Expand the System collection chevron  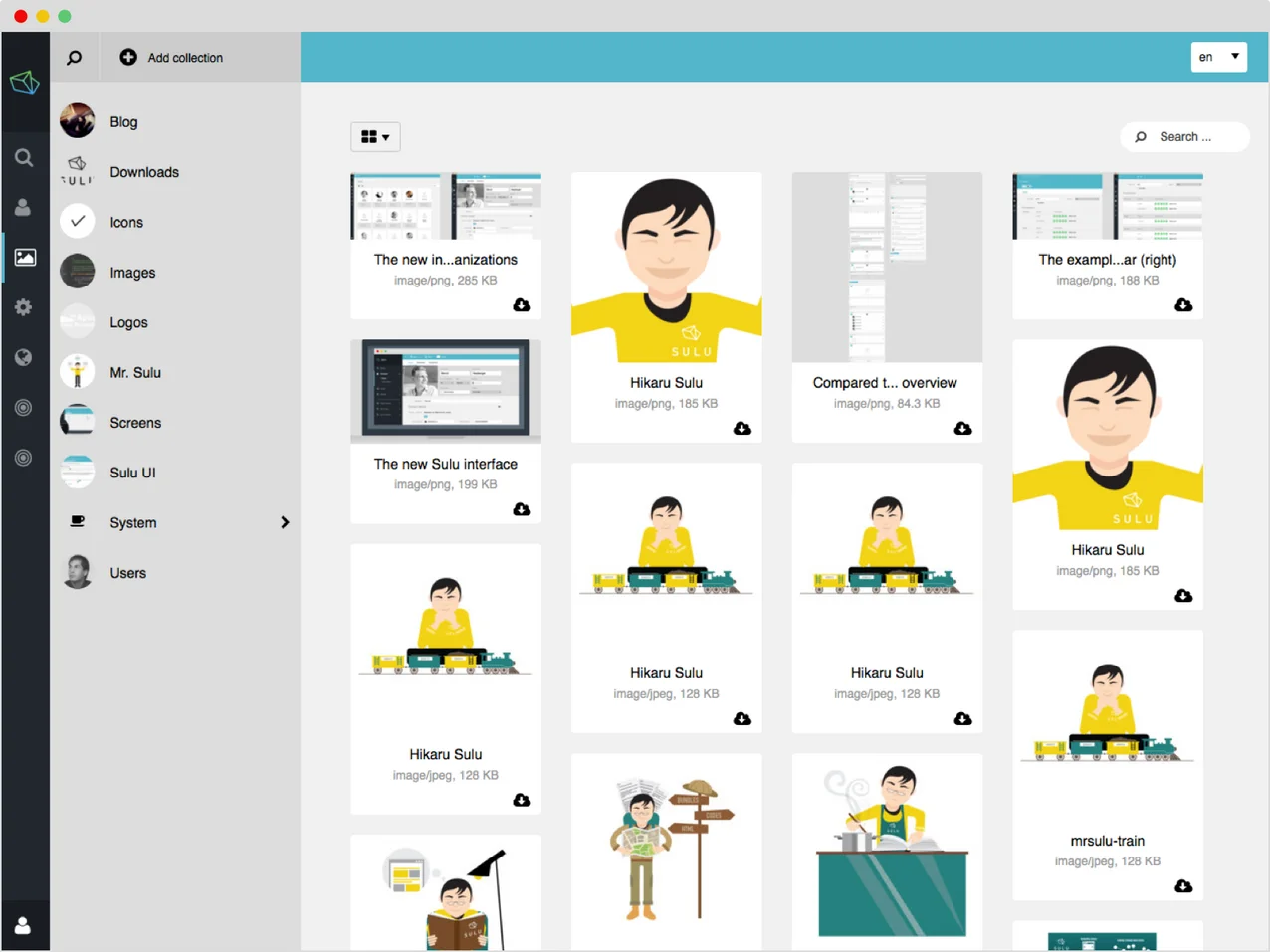(285, 521)
